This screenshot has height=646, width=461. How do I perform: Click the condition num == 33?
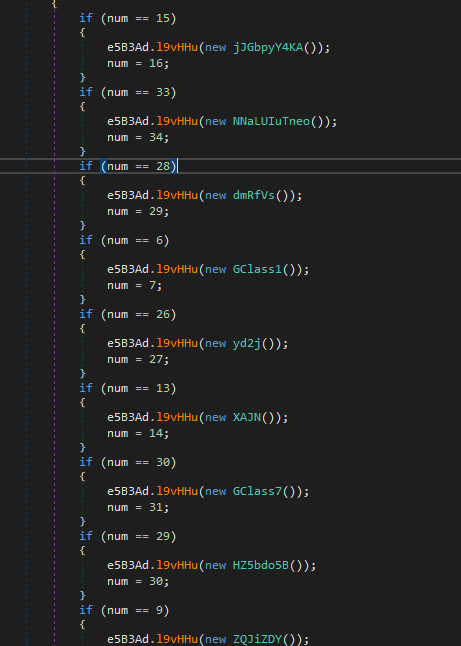(138, 92)
